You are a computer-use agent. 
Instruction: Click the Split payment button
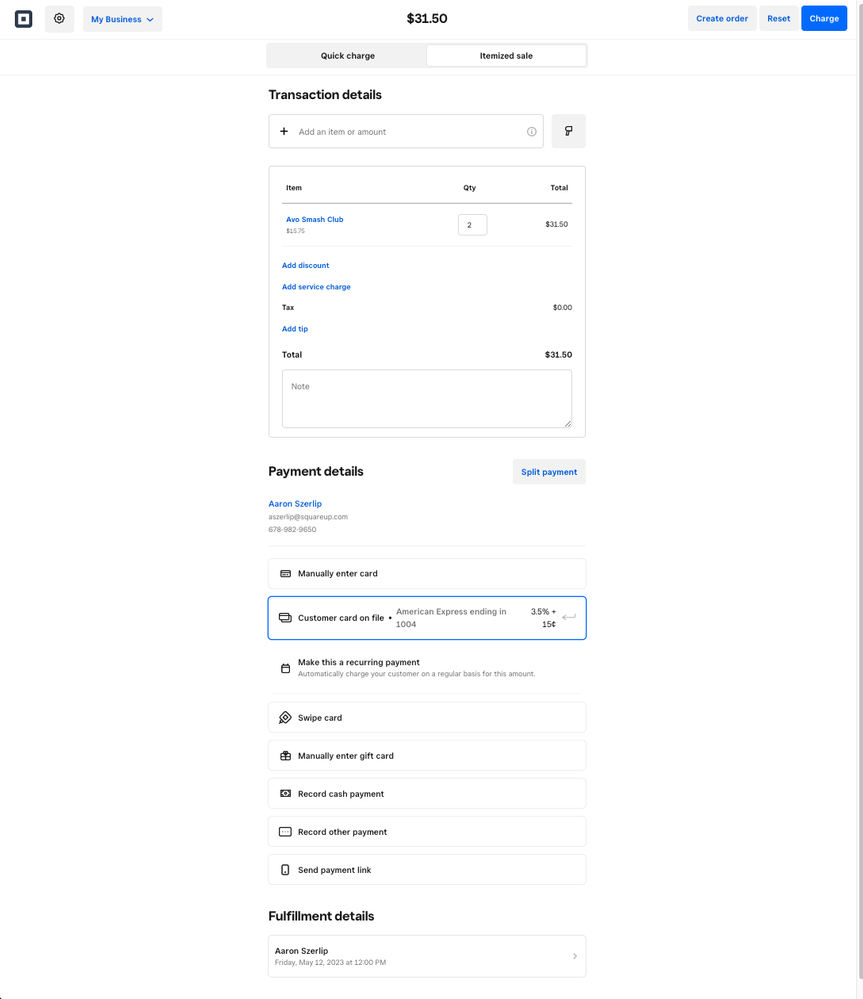point(548,472)
